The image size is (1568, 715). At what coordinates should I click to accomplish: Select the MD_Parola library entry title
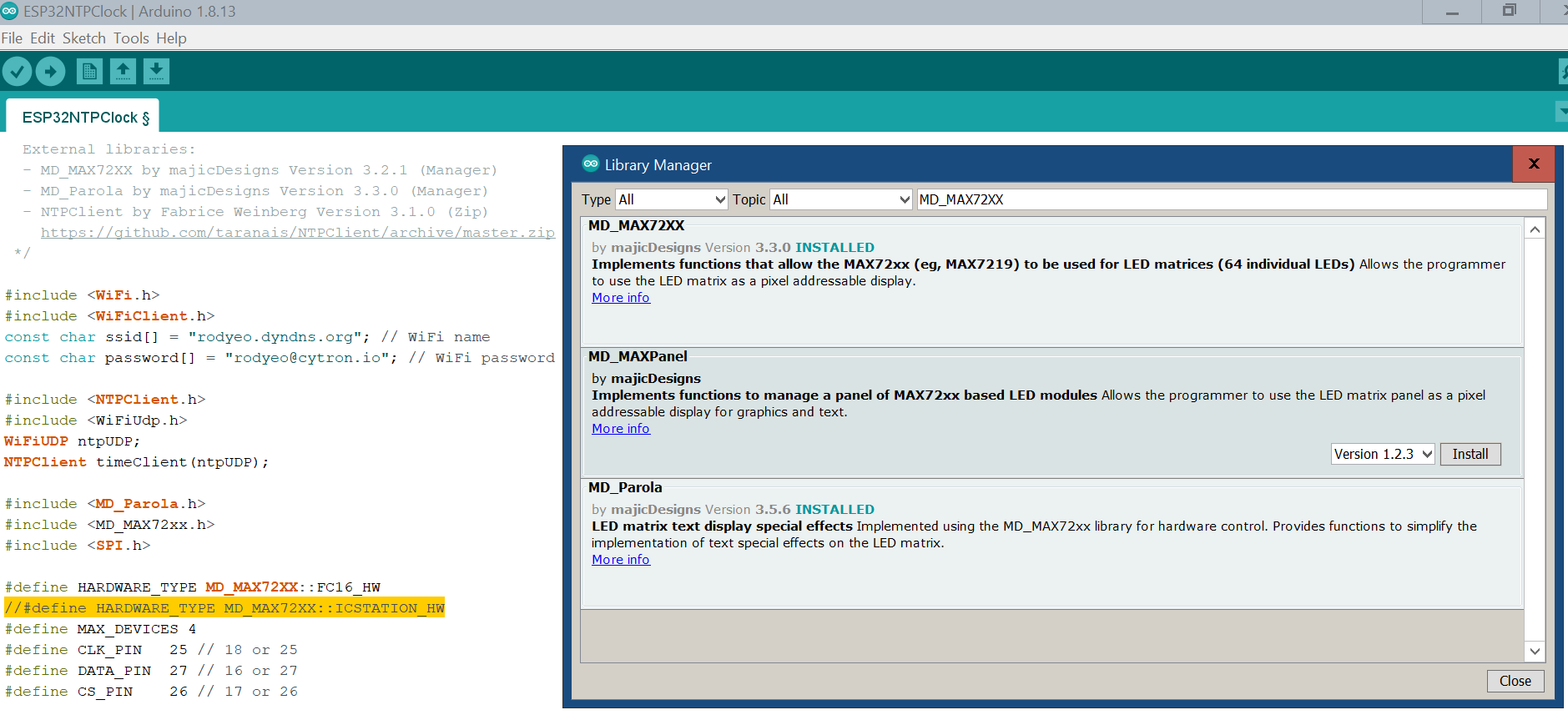pyautogui.click(x=625, y=487)
